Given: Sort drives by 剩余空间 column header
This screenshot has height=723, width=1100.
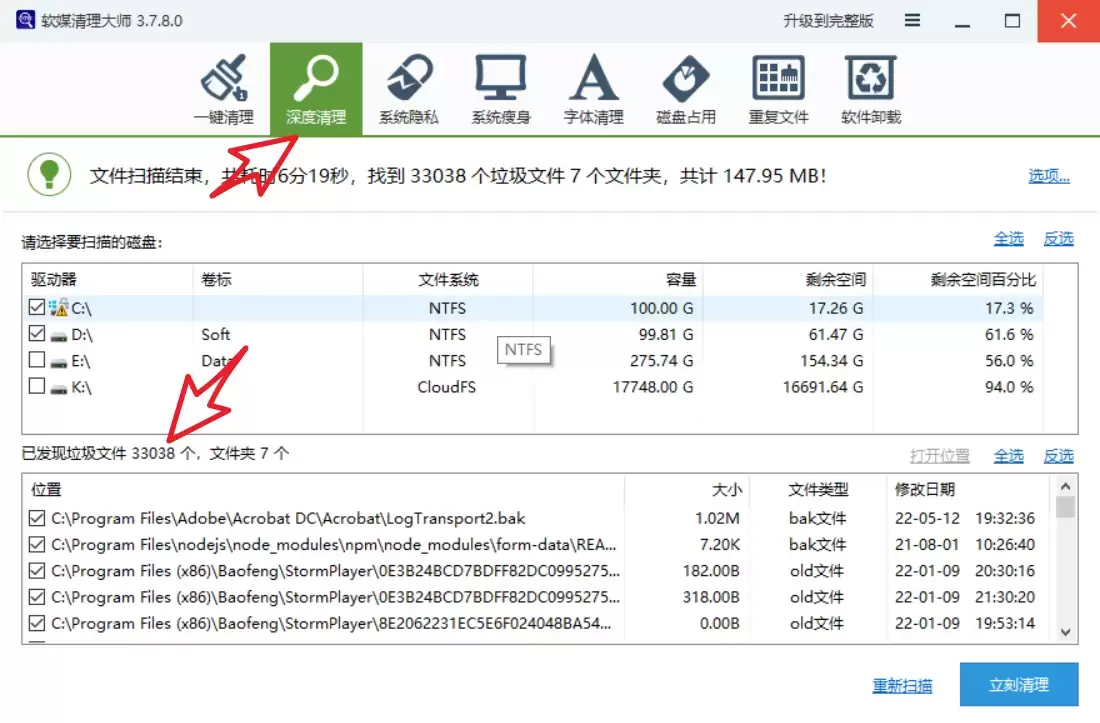Looking at the screenshot, I should click(788, 279).
